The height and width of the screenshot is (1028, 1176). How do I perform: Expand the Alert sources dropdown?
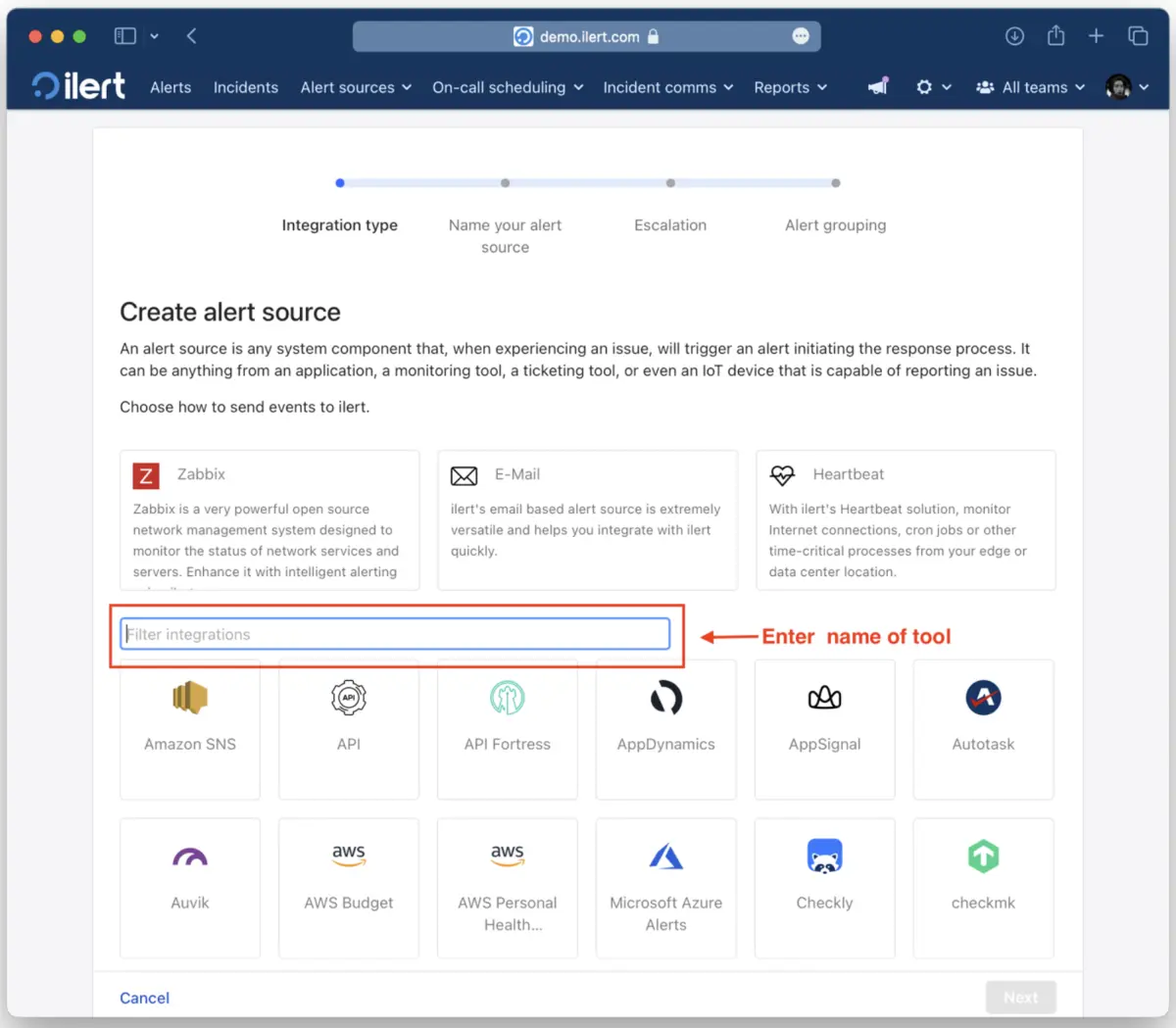[356, 87]
